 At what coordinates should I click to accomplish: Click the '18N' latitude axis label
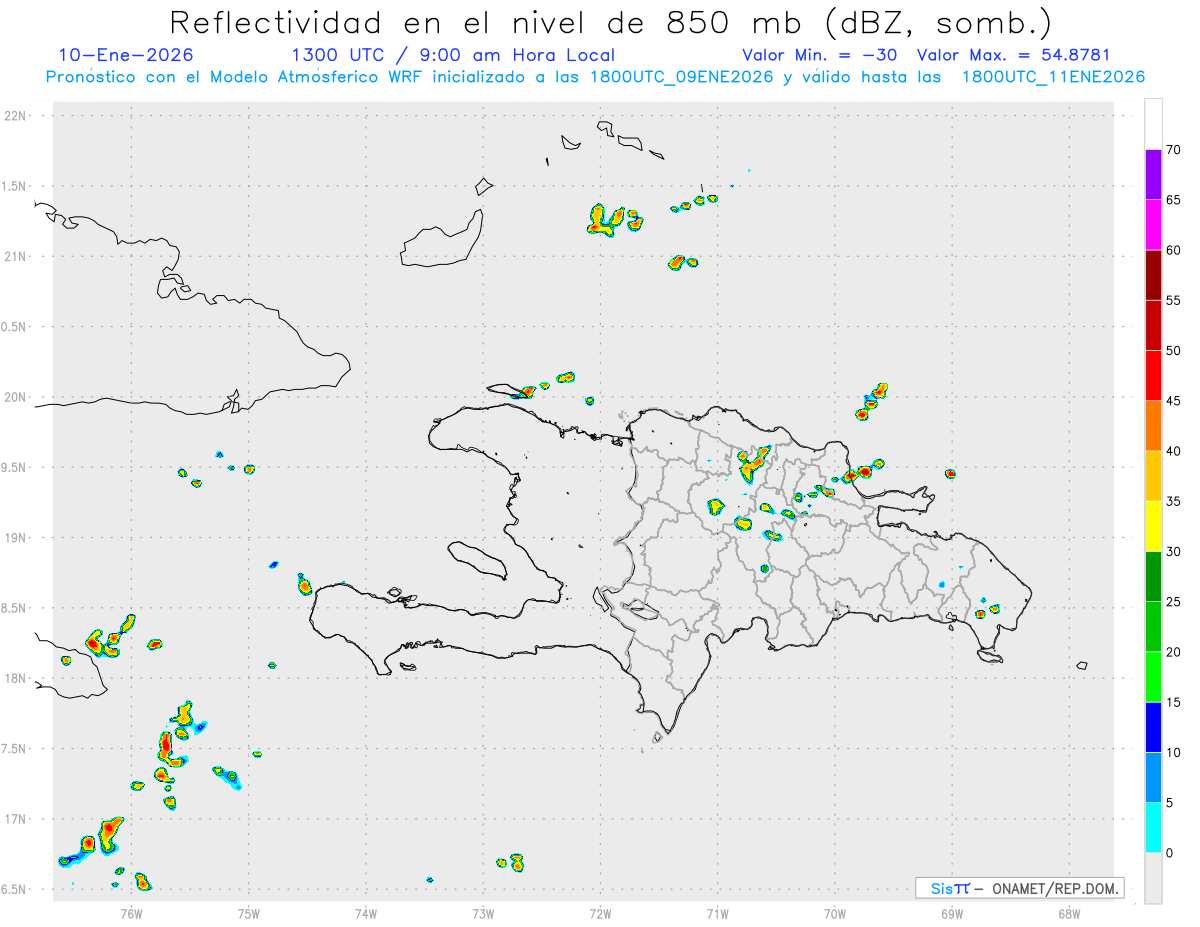click(17, 679)
